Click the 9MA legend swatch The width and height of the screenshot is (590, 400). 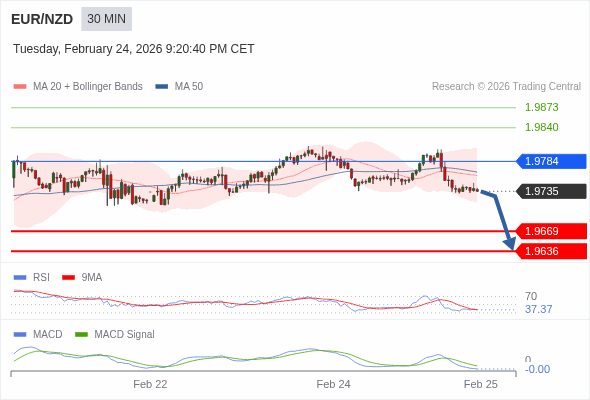(x=68, y=278)
